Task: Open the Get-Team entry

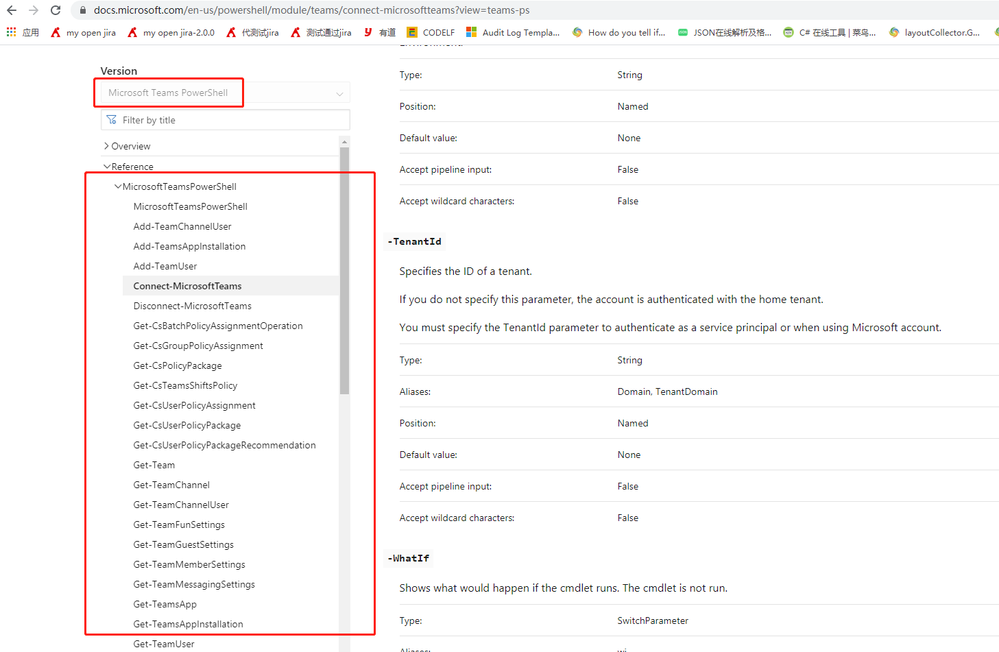Action: [154, 465]
